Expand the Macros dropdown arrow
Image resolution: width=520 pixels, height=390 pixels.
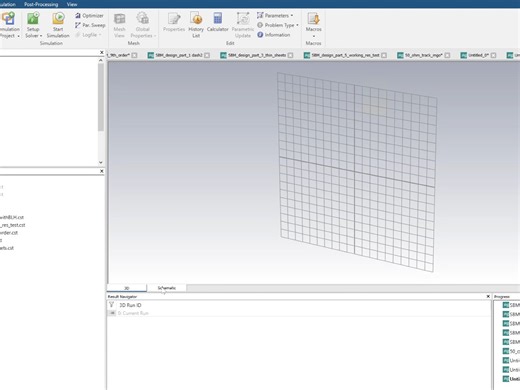pyautogui.click(x=313, y=36)
